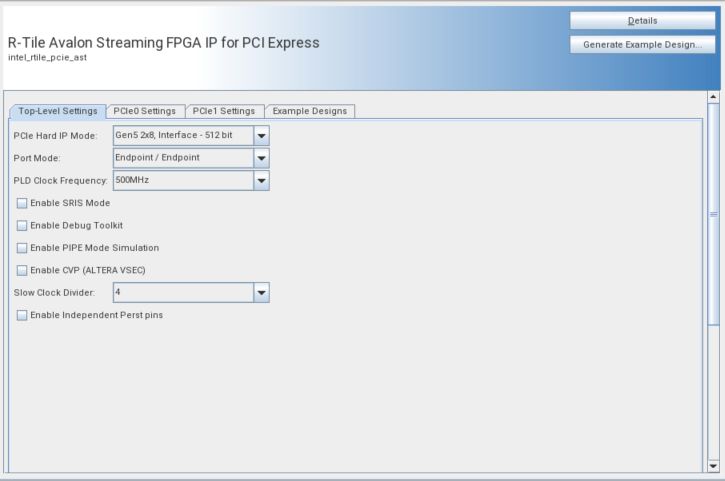Image resolution: width=725 pixels, height=481 pixels.
Task: Click the R-Tile Avalon Streaming FPGA IP title
Action: (x=163, y=43)
